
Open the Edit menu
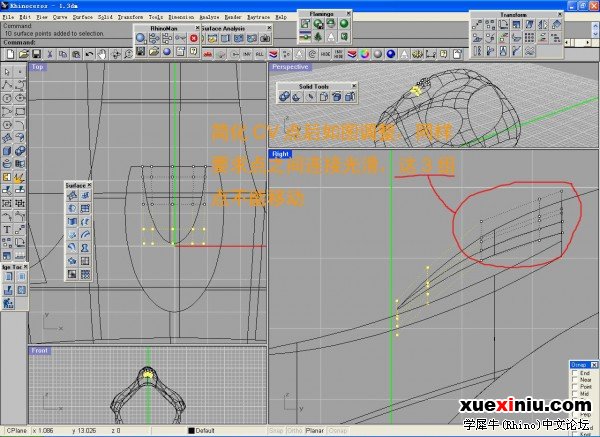tap(25, 17)
